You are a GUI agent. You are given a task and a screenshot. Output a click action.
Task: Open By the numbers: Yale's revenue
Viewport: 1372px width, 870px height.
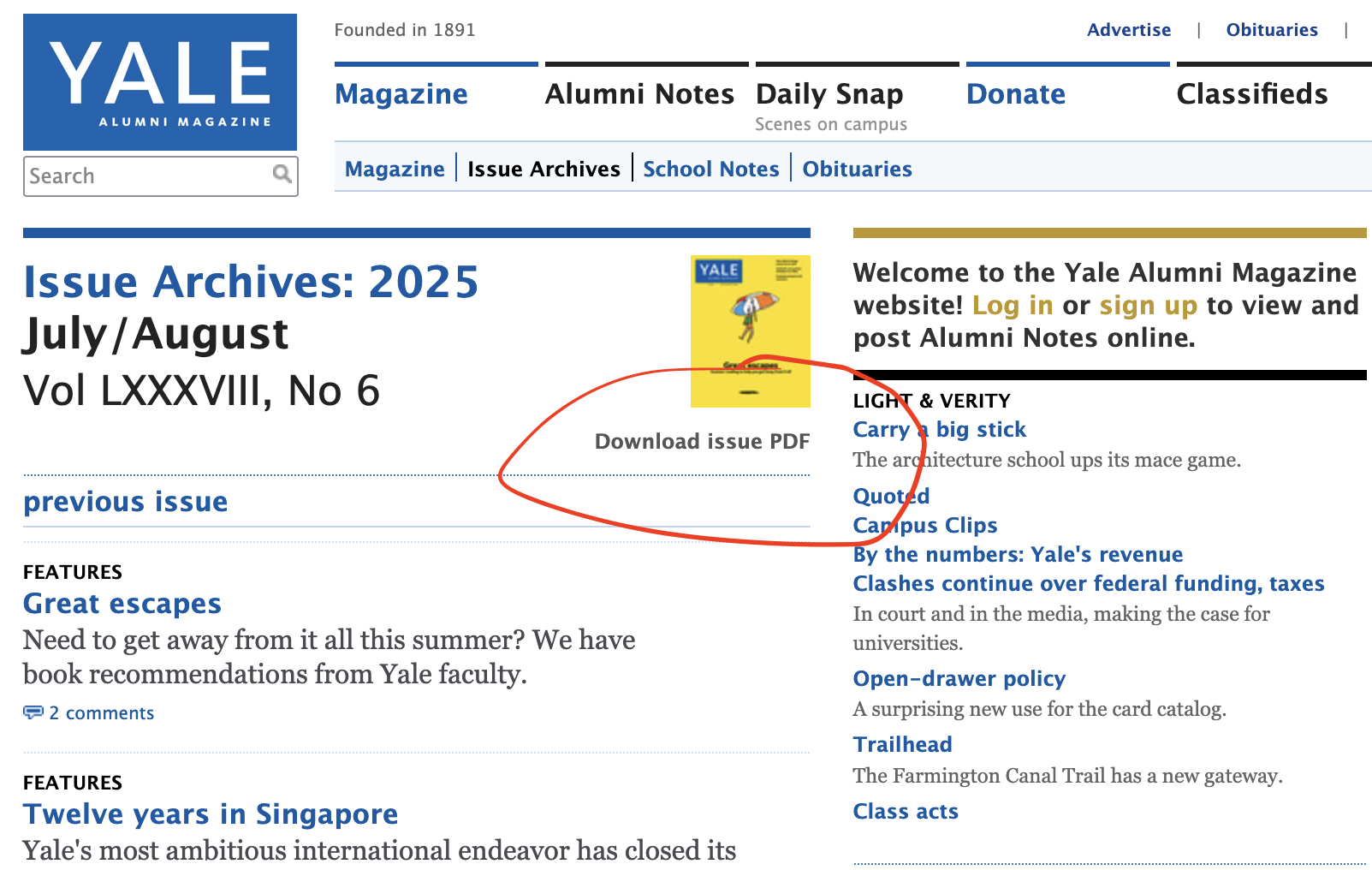click(1018, 554)
